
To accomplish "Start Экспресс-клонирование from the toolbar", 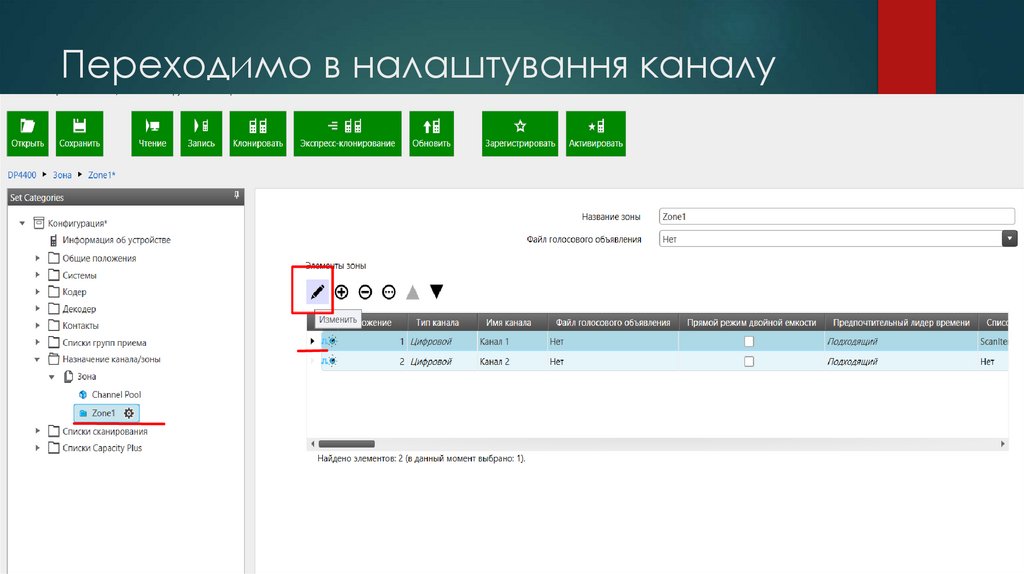I will click(x=347, y=134).
